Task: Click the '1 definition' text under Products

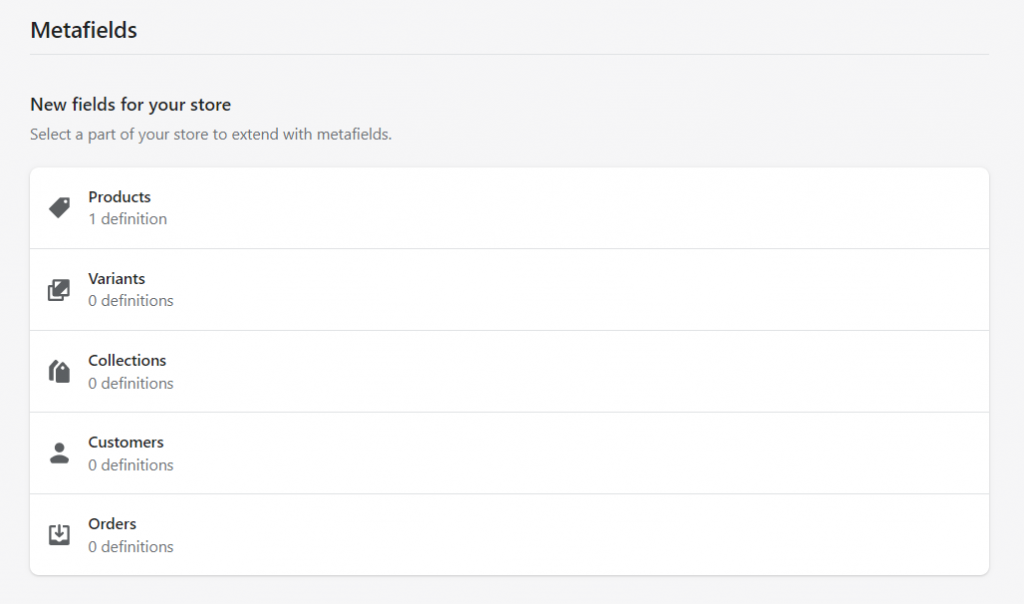Action: 127,219
